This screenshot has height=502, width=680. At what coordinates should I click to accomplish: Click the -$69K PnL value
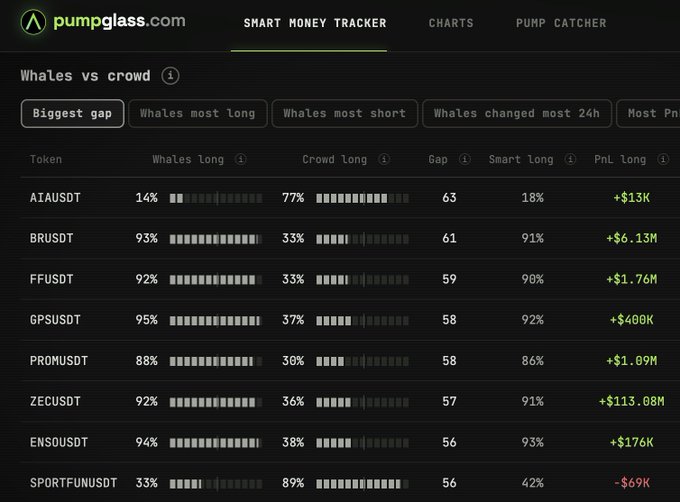[x=631, y=483]
